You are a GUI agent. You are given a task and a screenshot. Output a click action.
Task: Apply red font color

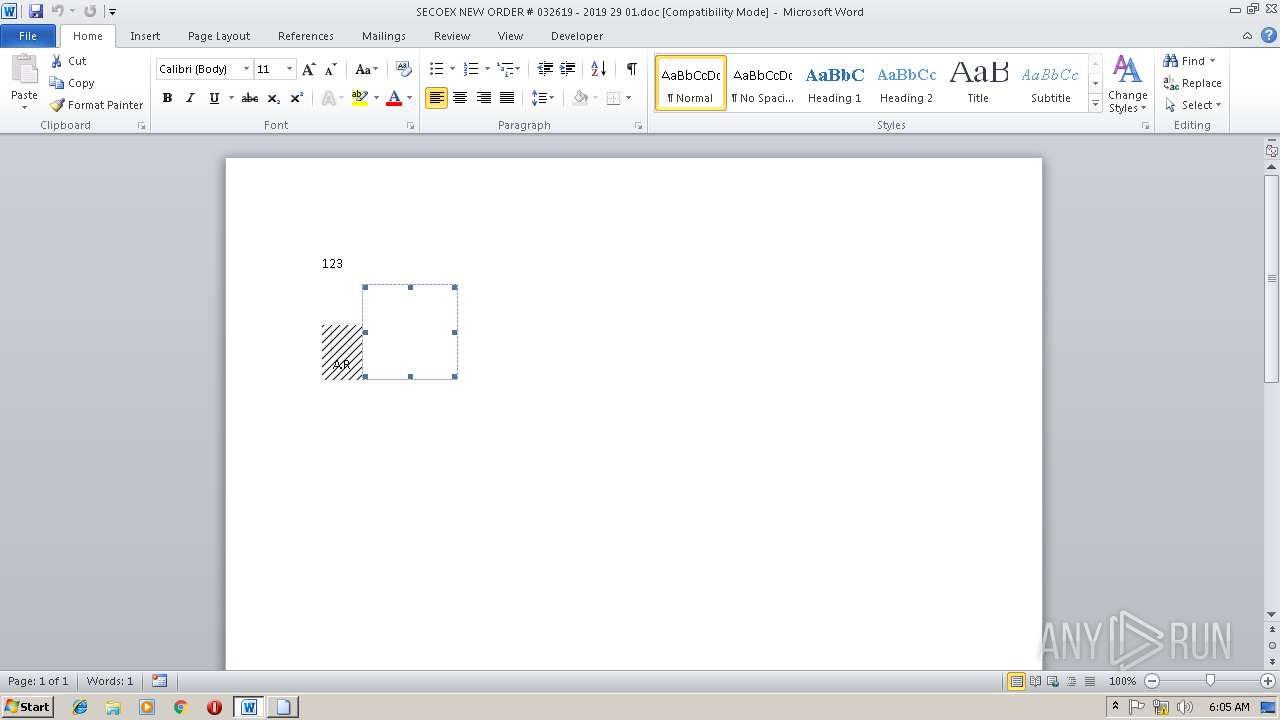pos(394,98)
